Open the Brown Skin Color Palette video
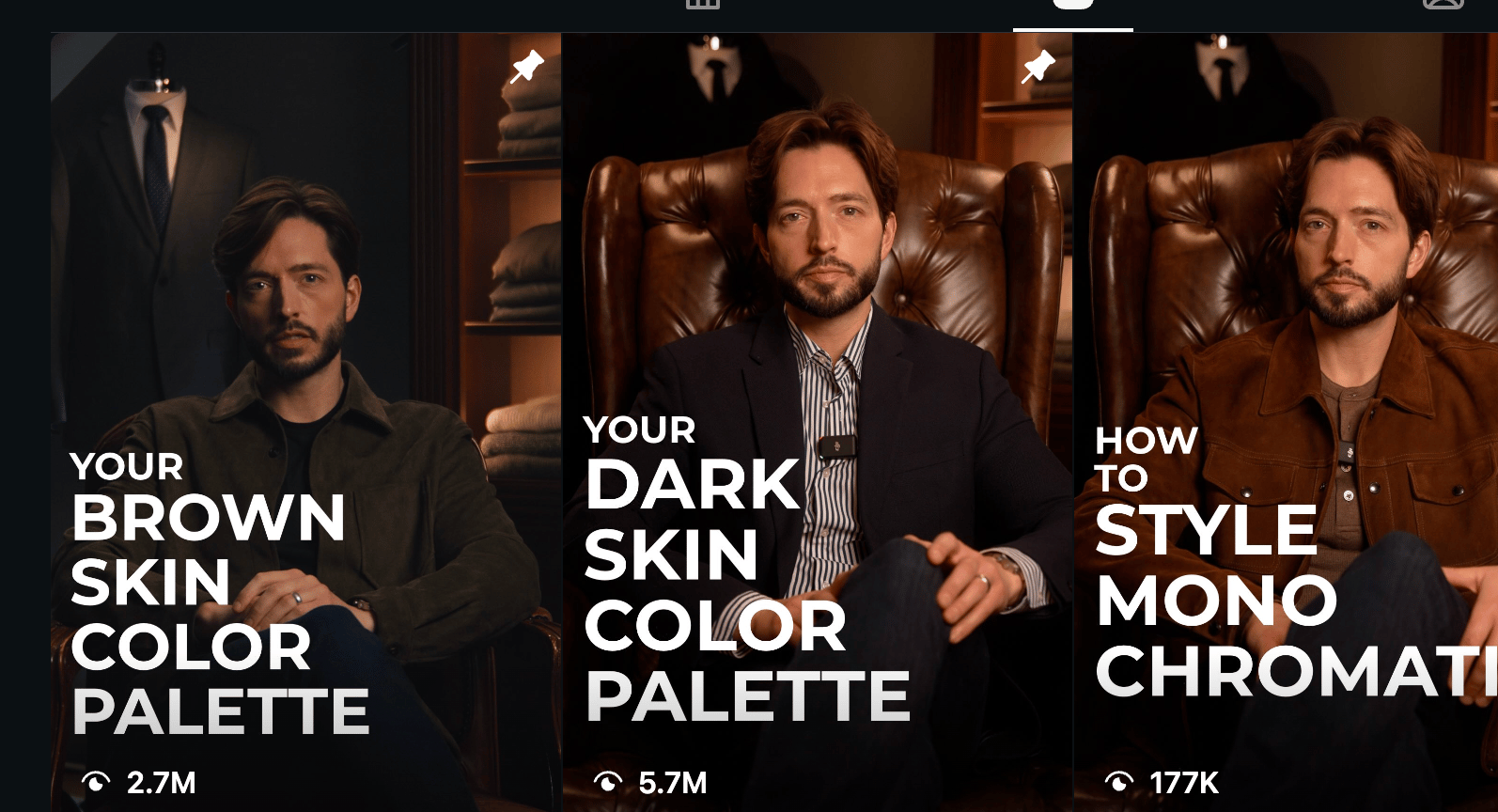Screen dimensions: 1498x812 pyautogui.click(x=306, y=422)
